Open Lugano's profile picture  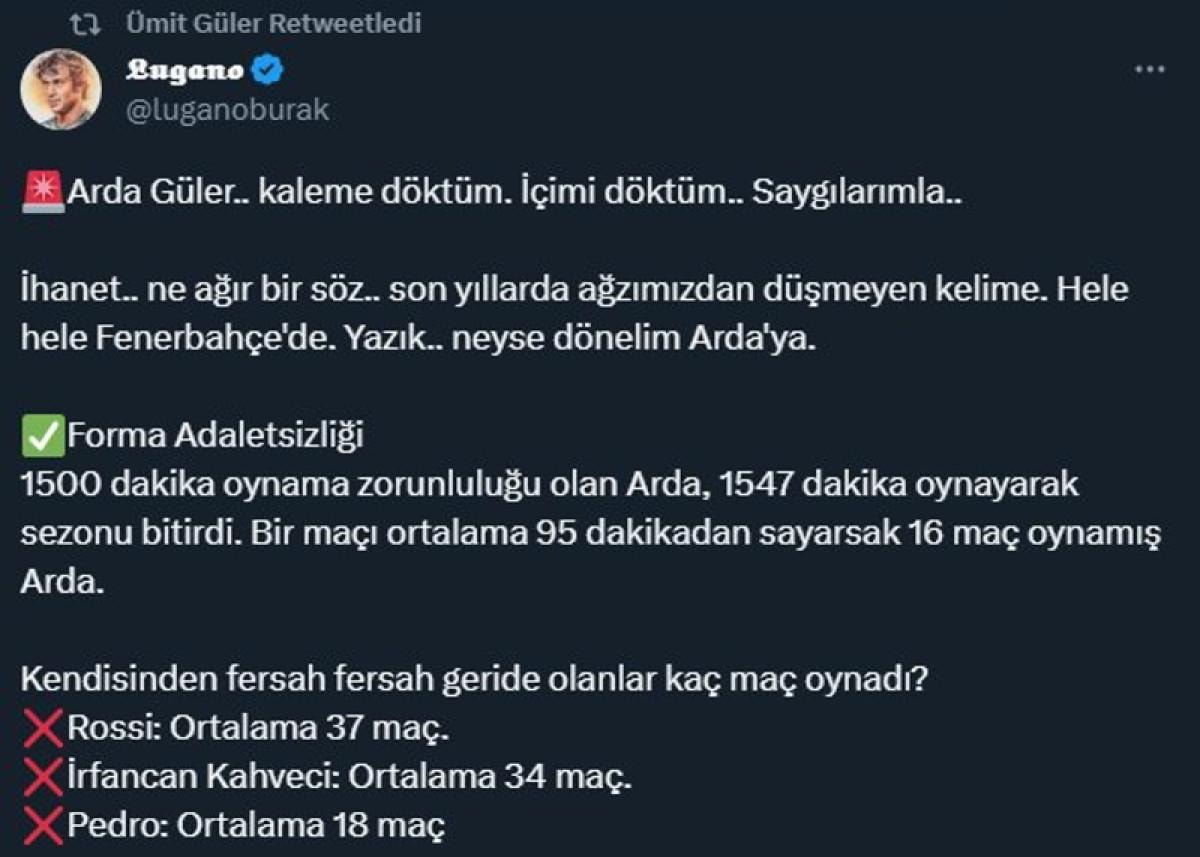coord(61,88)
